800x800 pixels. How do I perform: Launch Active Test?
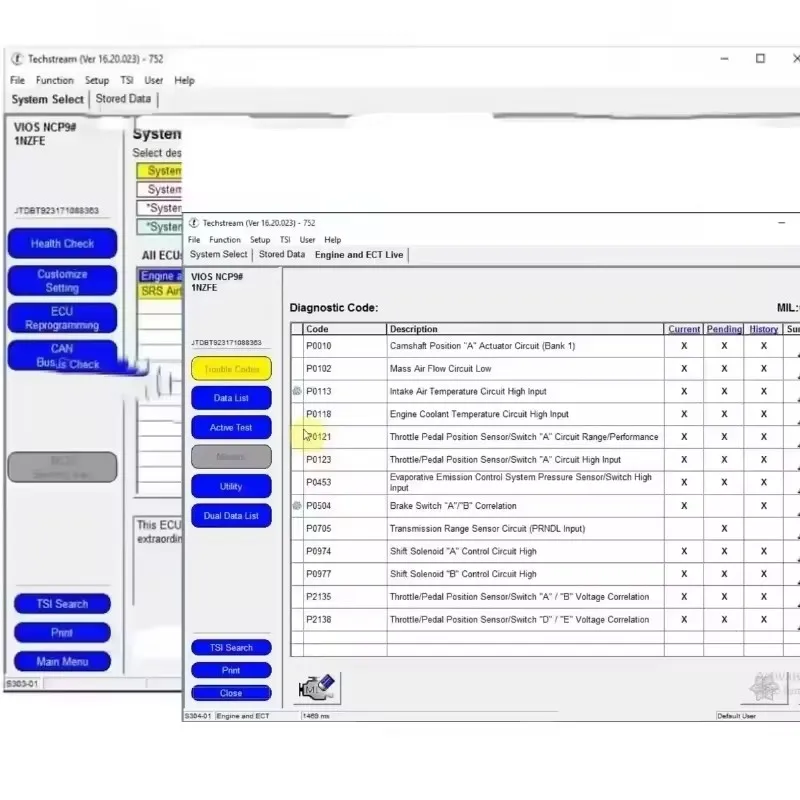(x=231, y=428)
